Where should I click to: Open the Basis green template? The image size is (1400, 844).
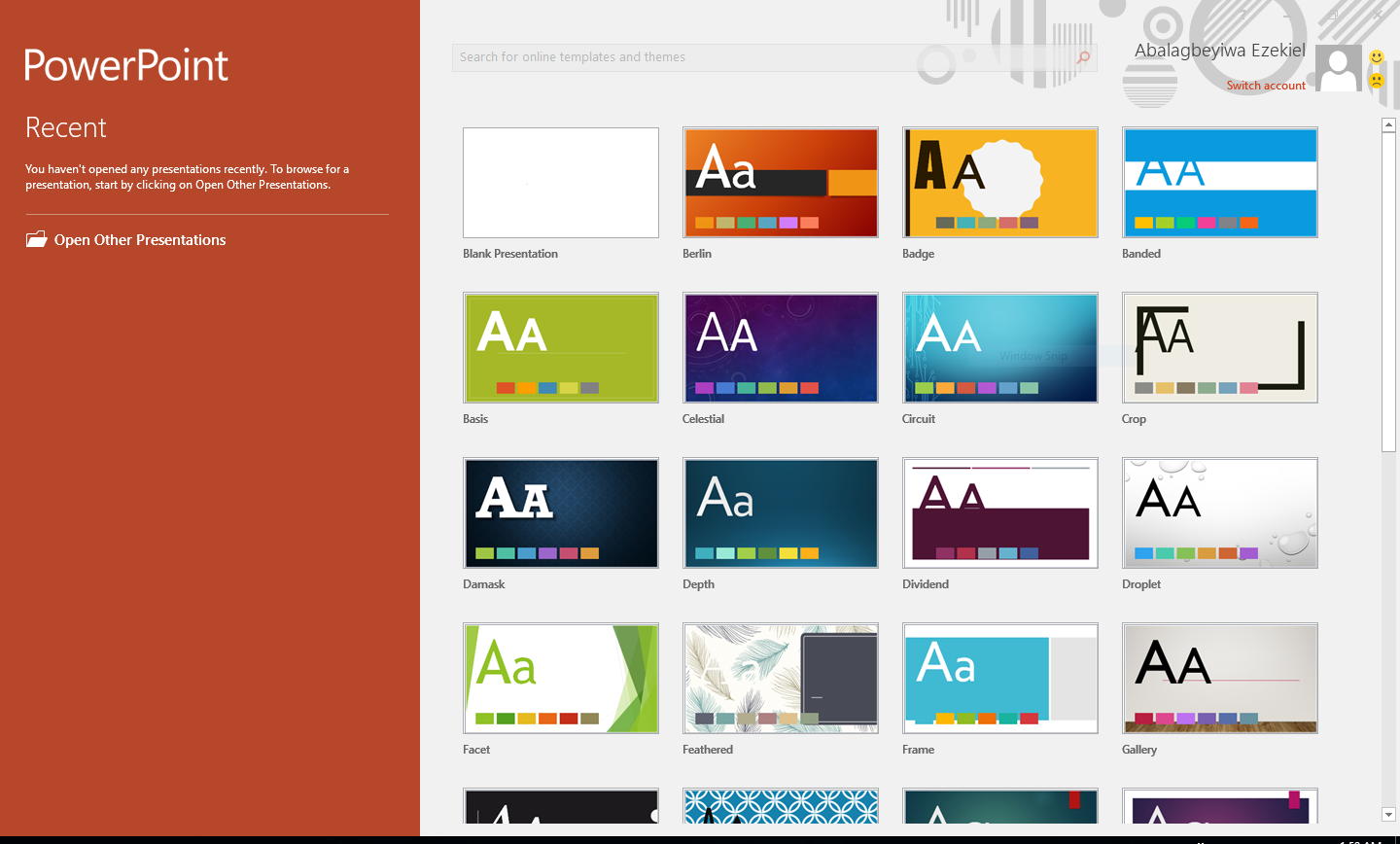click(561, 348)
